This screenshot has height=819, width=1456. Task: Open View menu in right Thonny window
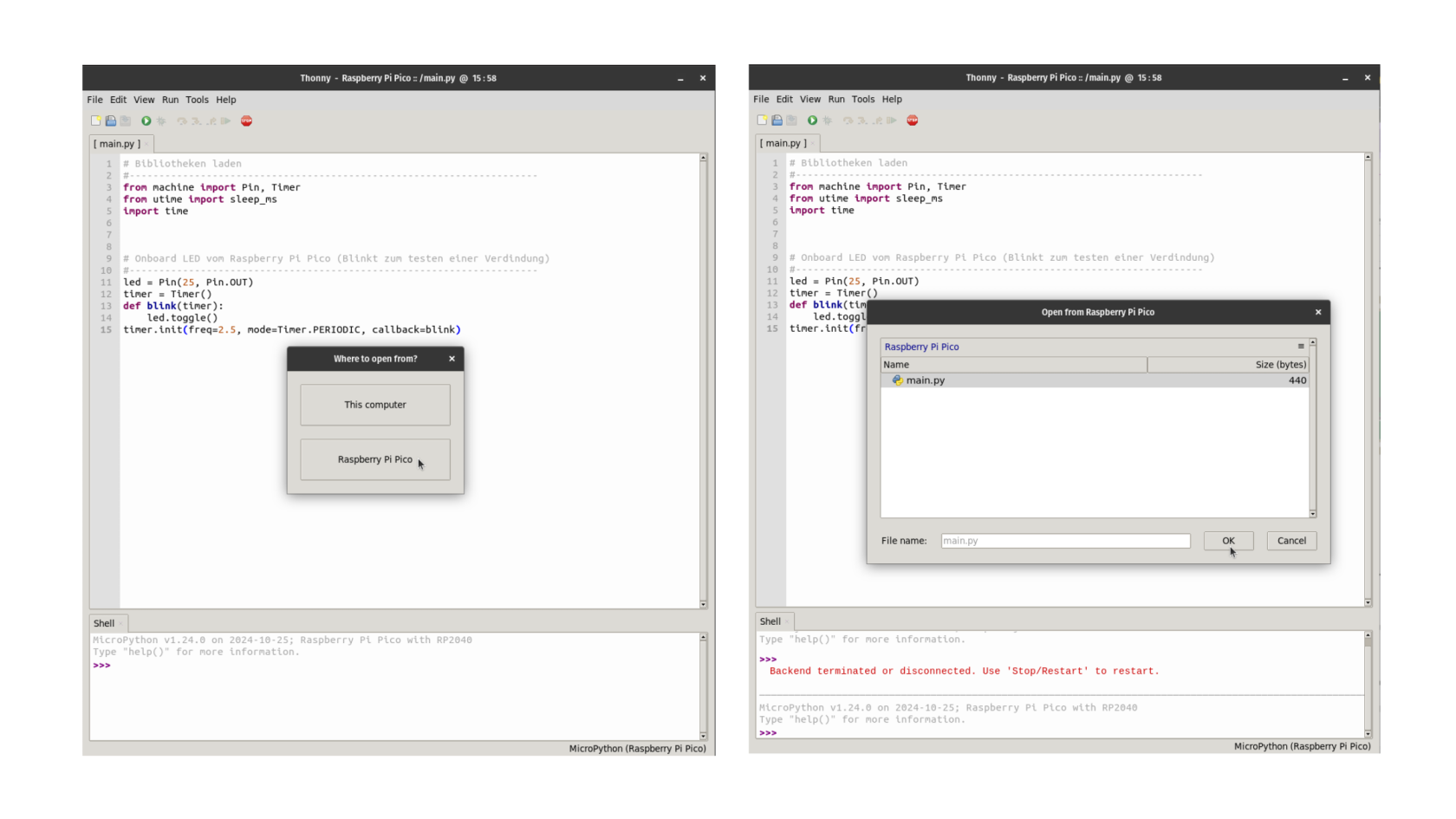click(x=810, y=99)
